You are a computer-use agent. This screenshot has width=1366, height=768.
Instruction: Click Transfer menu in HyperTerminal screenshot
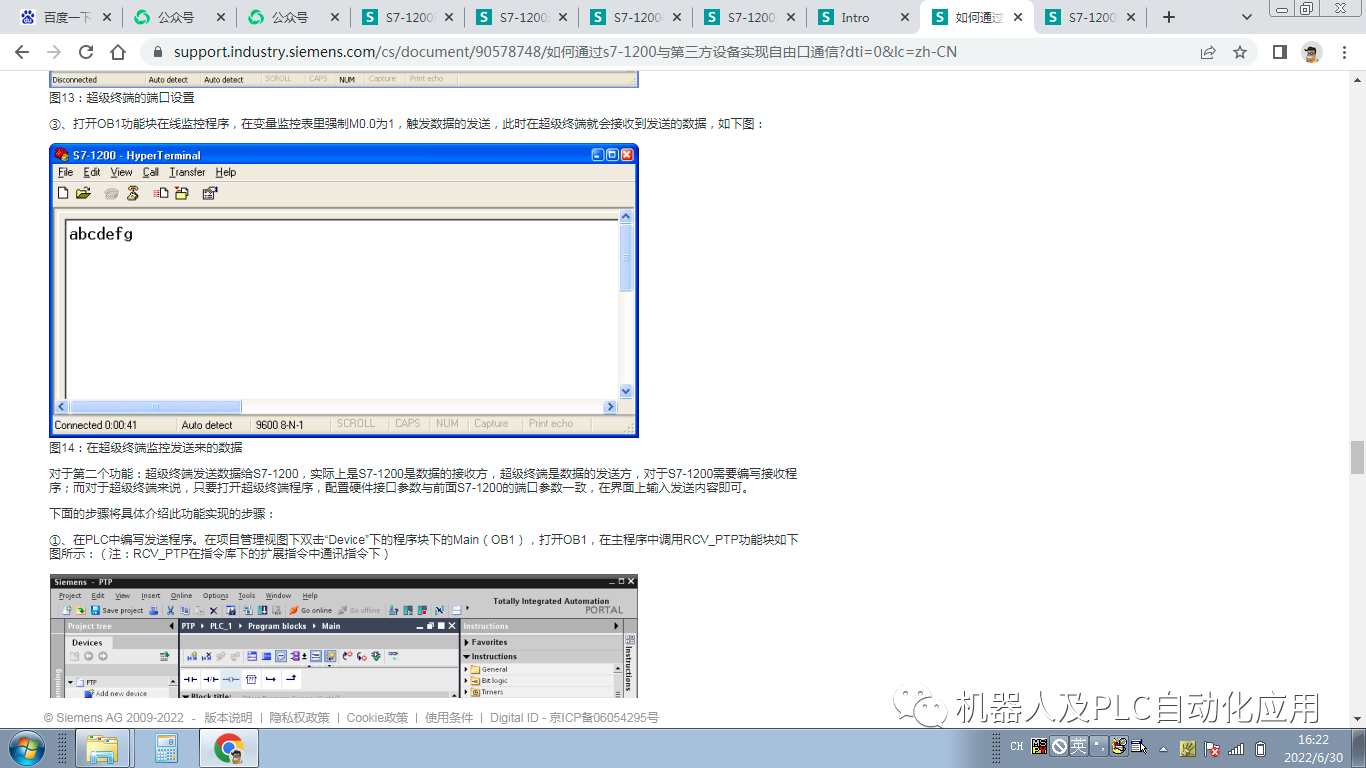pyautogui.click(x=187, y=172)
